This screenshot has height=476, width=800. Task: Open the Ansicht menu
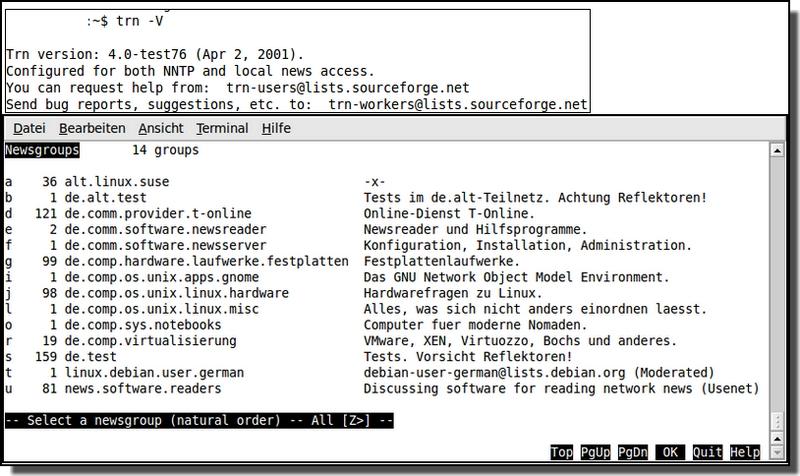tap(160, 128)
